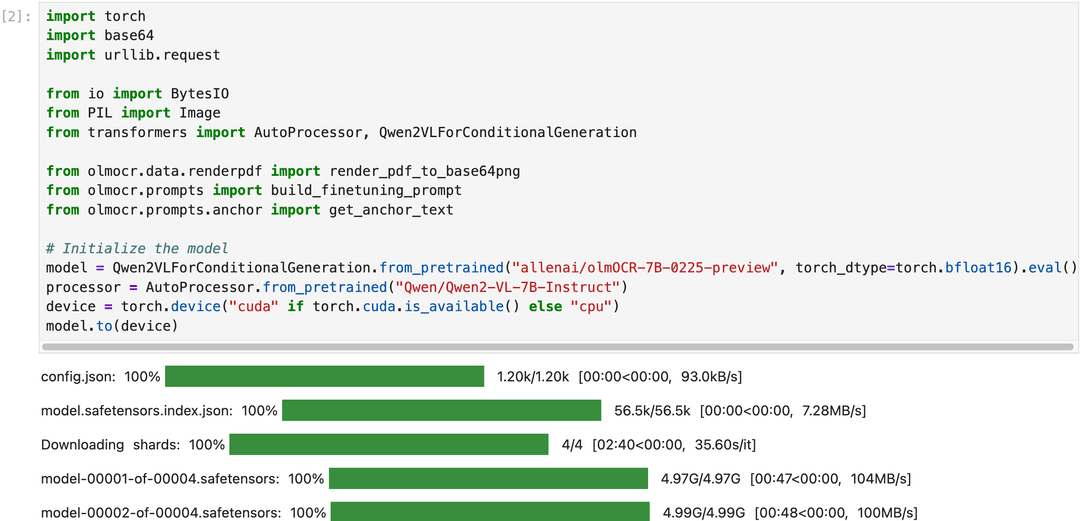Click the horizontal scrollbar under the code cell
Viewport: 1080px width, 521px height.
click(558, 347)
